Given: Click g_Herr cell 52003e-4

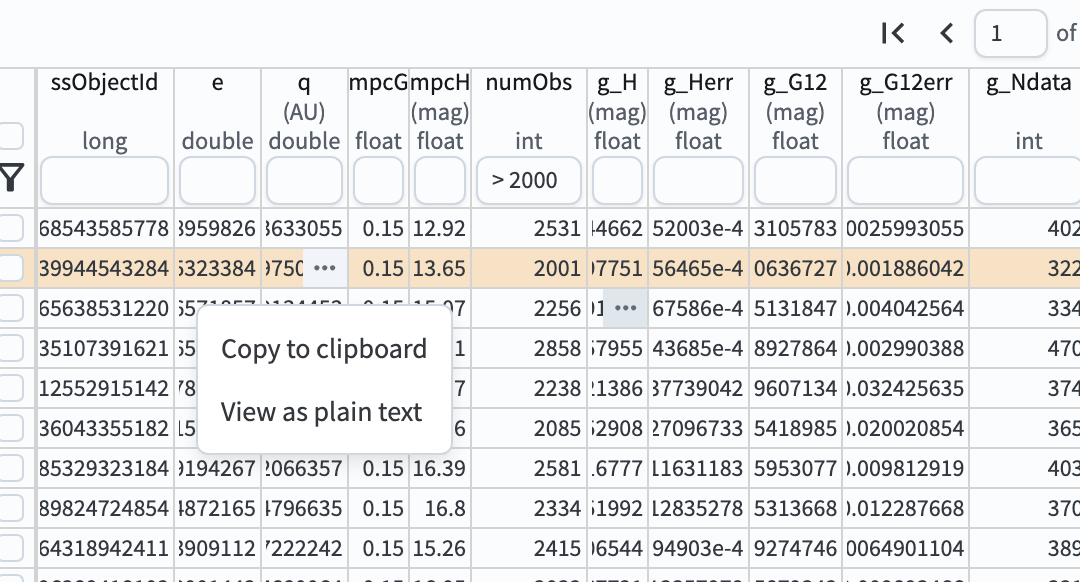Looking at the screenshot, I should coord(698,228).
